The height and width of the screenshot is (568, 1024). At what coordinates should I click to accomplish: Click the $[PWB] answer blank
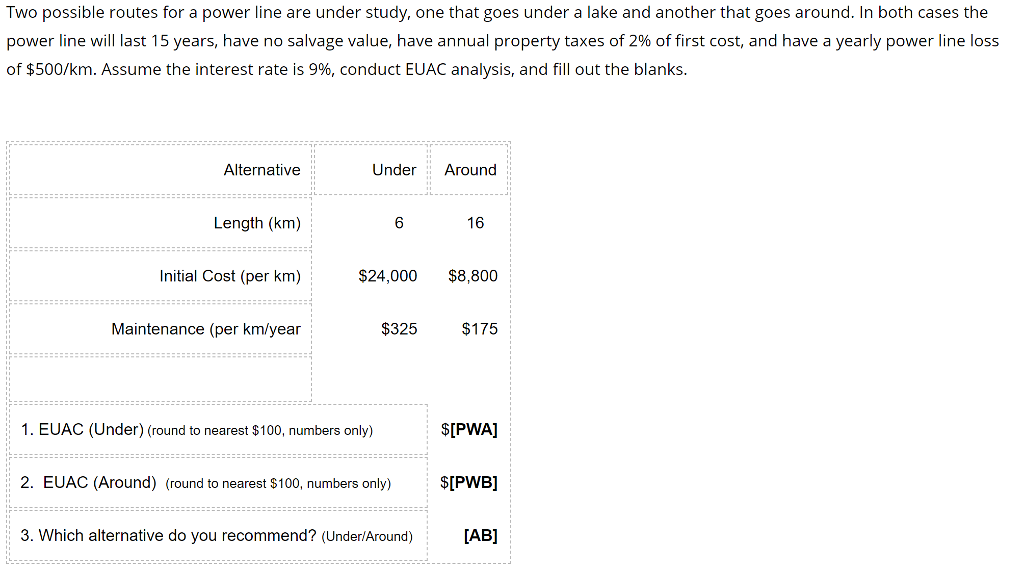click(x=469, y=482)
